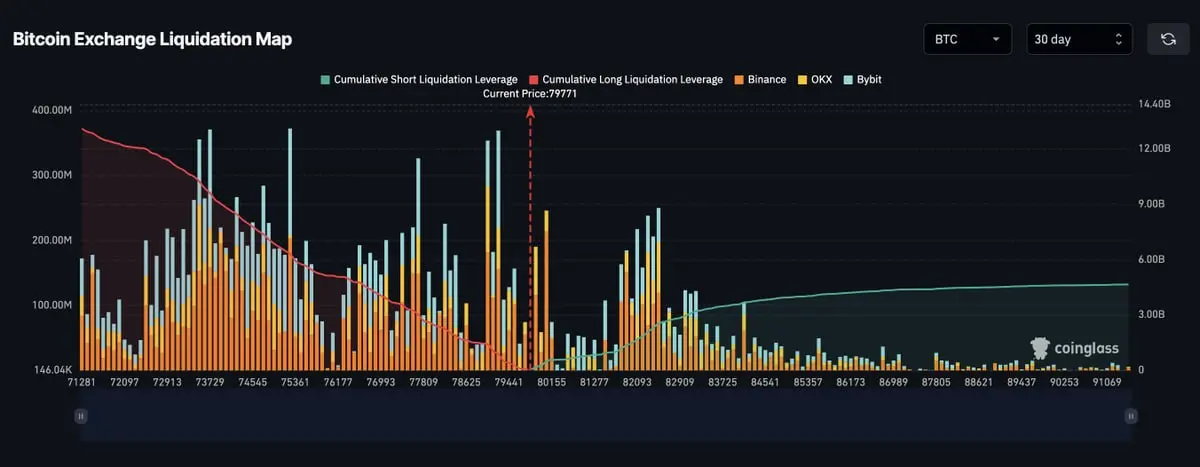Click the 9.00B right axis label
The image size is (1200, 467).
1151,204
